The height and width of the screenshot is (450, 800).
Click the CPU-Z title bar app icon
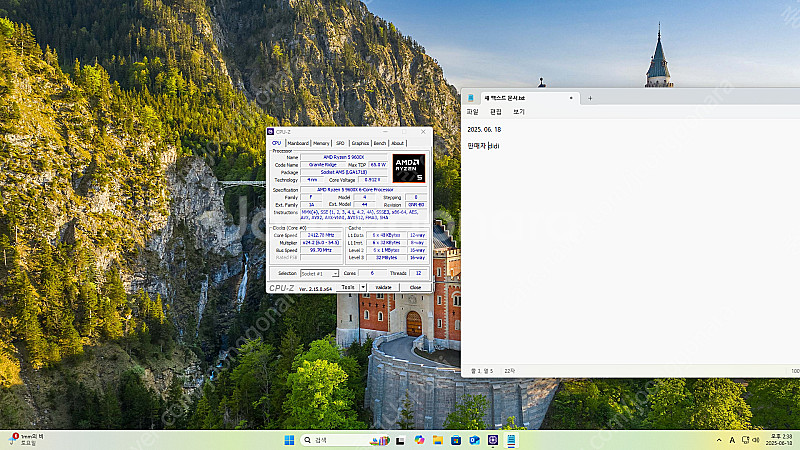271,132
